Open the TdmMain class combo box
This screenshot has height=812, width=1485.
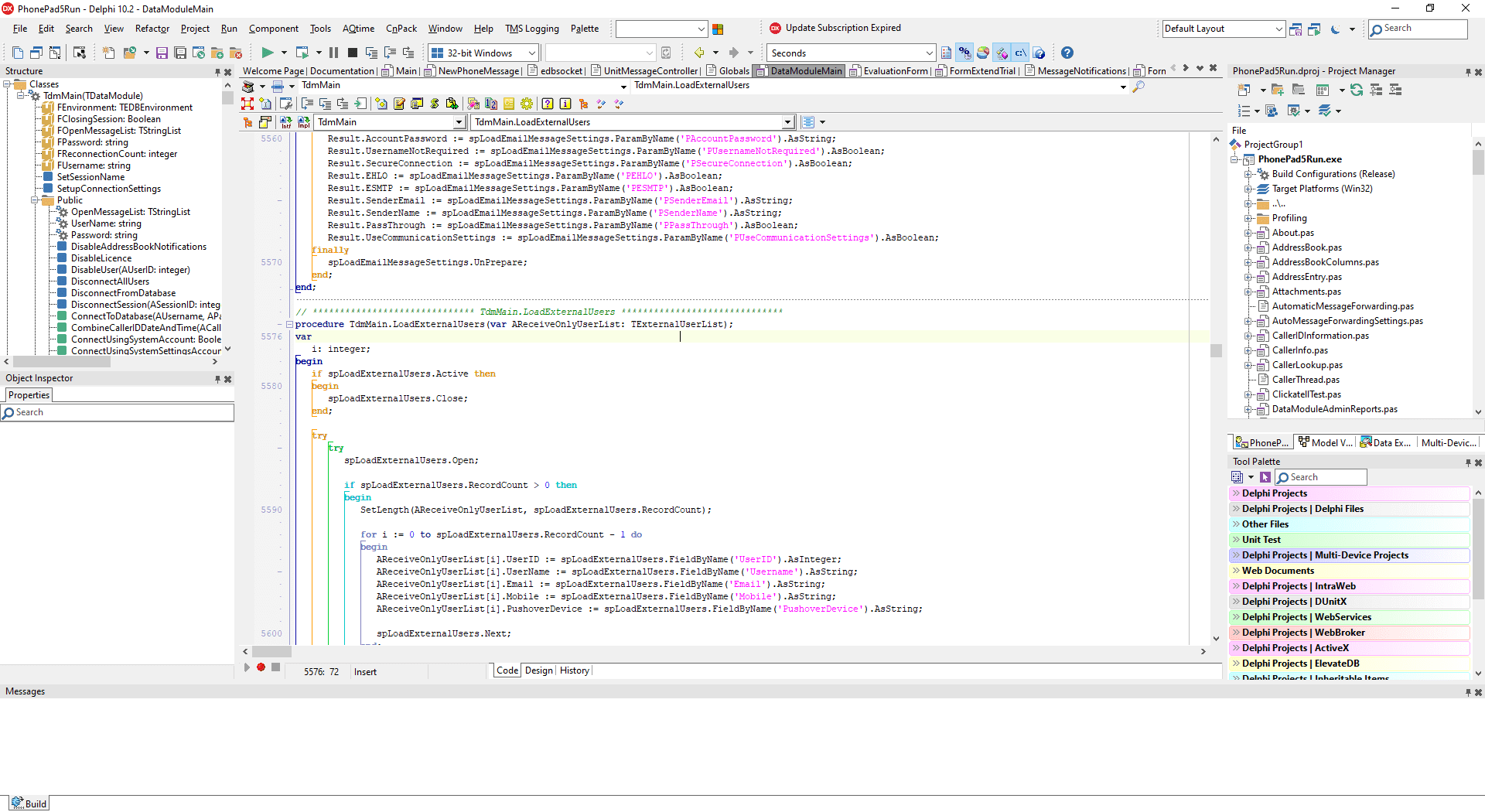[x=459, y=122]
